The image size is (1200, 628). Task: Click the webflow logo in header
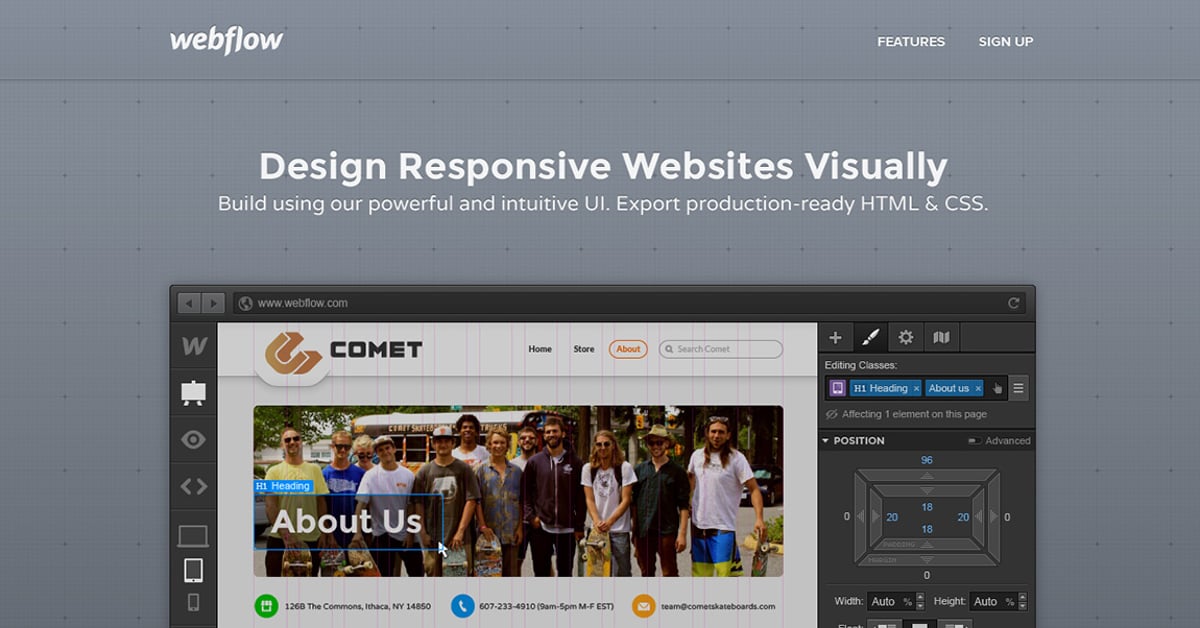click(x=226, y=40)
